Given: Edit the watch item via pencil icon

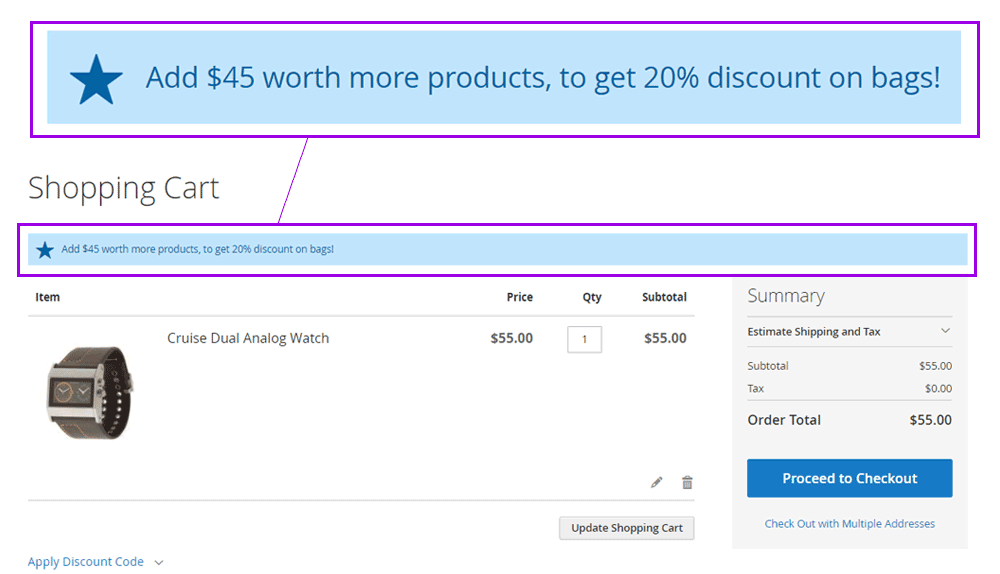Looking at the screenshot, I should click(x=657, y=482).
